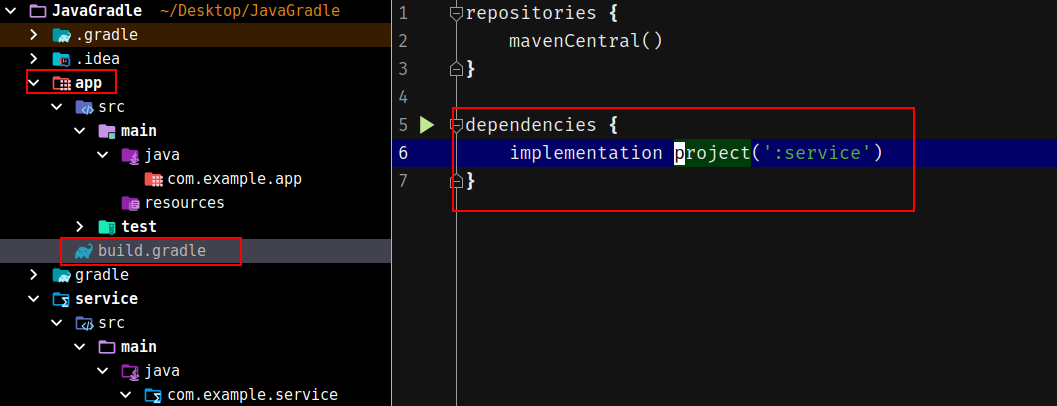This screenshot has height=406, width=1057.
Task: Click the com.example.app package icon
Action: (153, 179)
